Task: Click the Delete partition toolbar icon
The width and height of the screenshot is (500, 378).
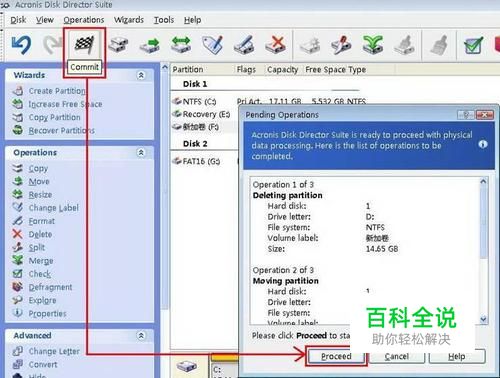Action: pos(276,45)
